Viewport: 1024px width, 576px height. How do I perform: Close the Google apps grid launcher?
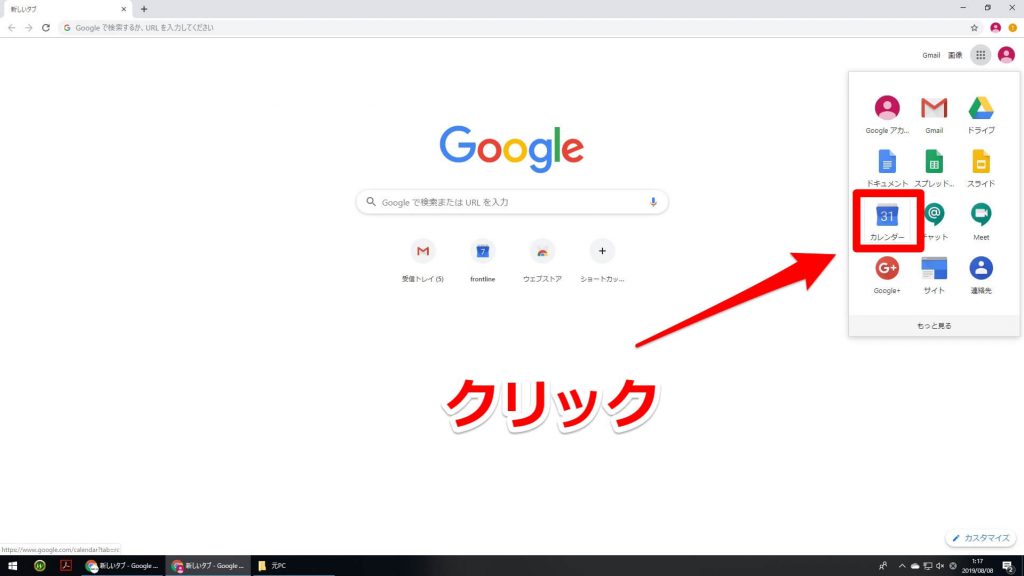click(x=980, y=55)
